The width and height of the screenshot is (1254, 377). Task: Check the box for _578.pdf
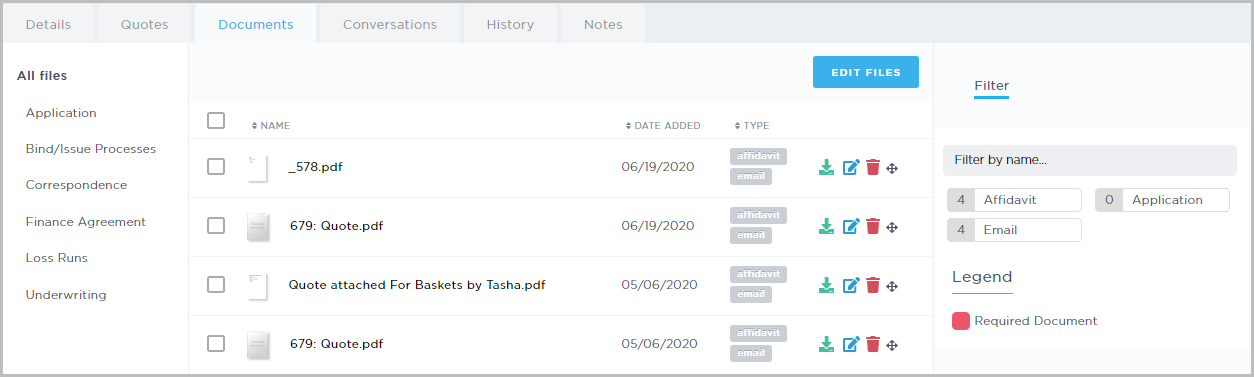click(x=216, y=167)
